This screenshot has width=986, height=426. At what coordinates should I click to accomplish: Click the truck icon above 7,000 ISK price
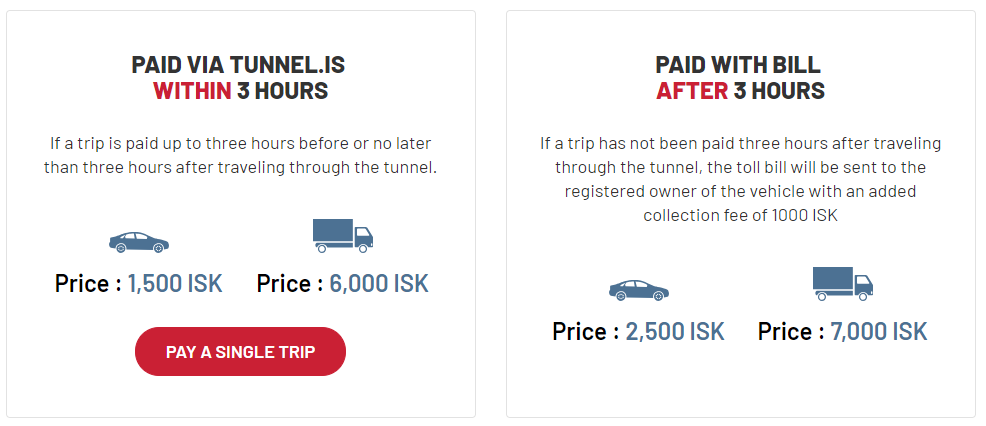[842, 283]
